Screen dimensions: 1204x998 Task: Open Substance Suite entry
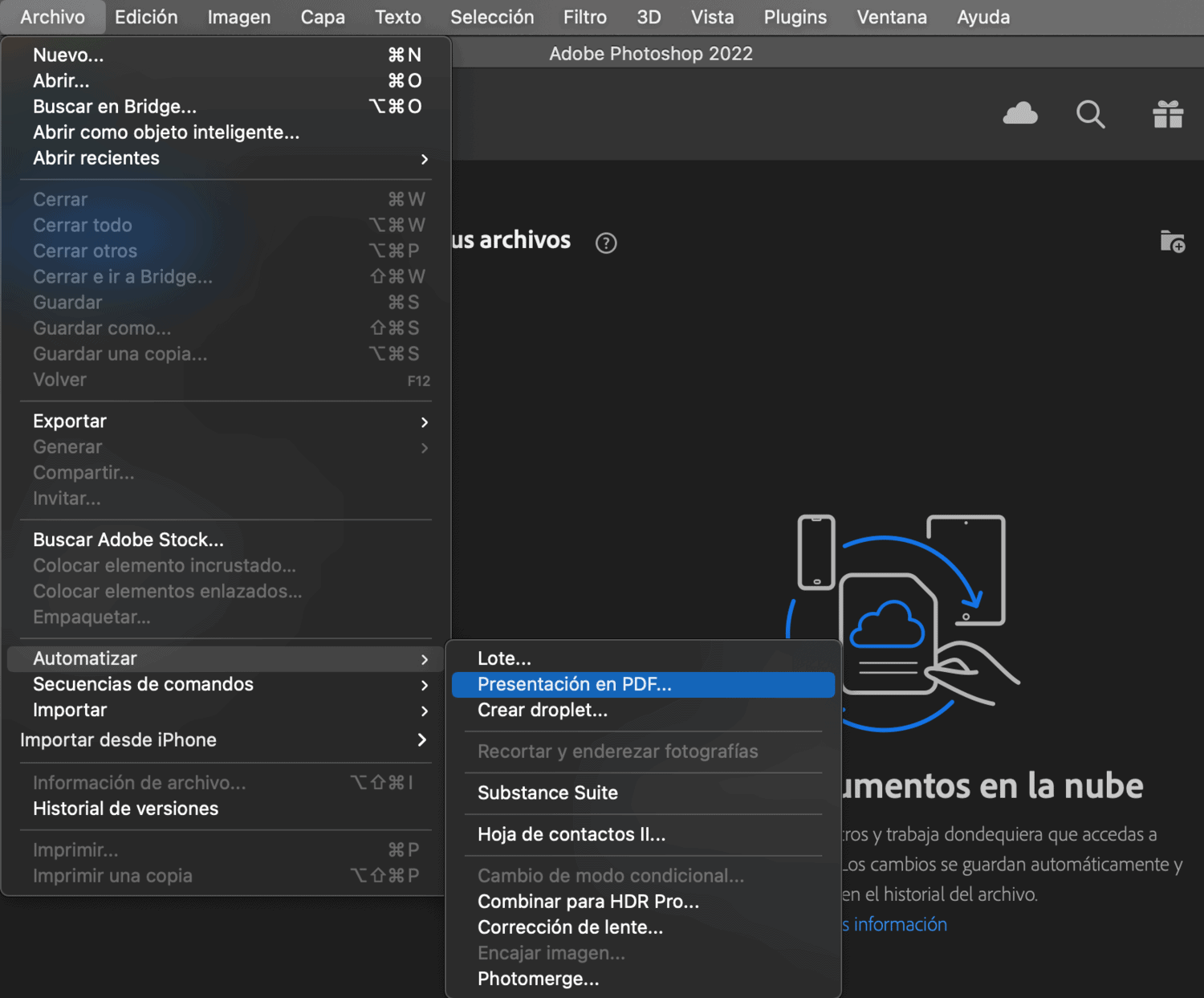coord(643,793)
